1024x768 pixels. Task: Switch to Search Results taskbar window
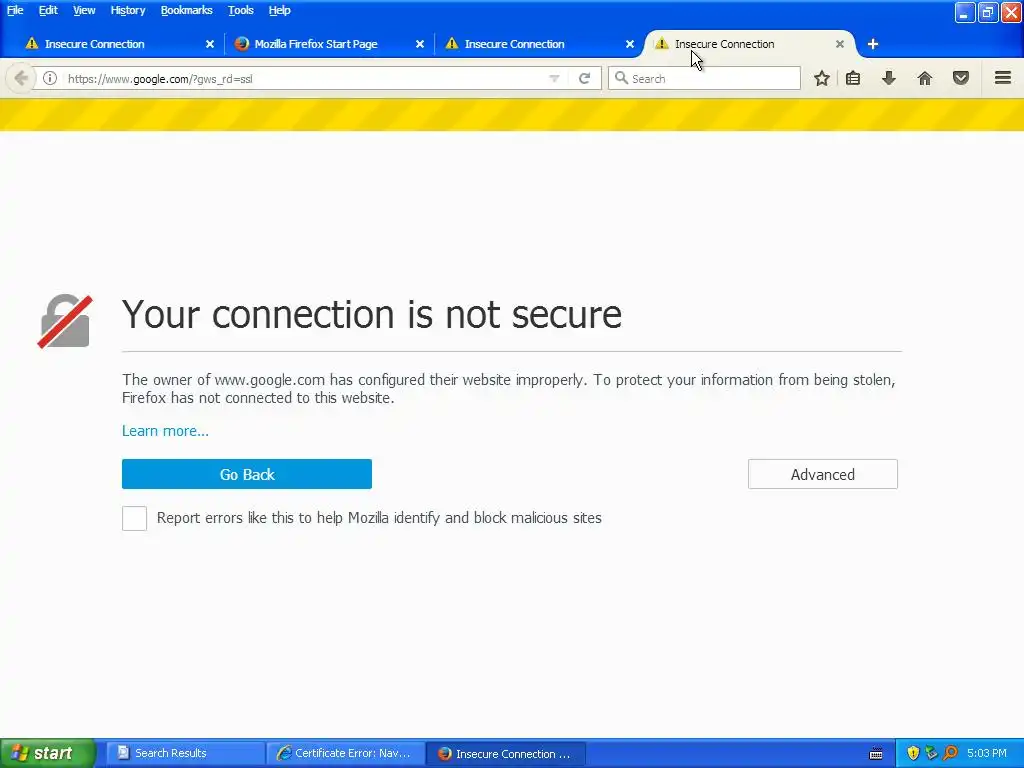coord(185,753)
